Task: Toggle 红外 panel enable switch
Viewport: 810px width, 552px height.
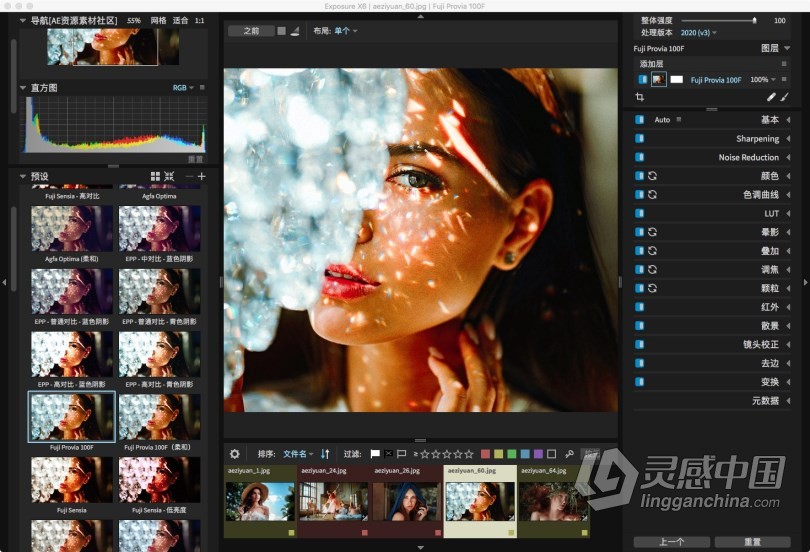Action: tap(640, 307)
